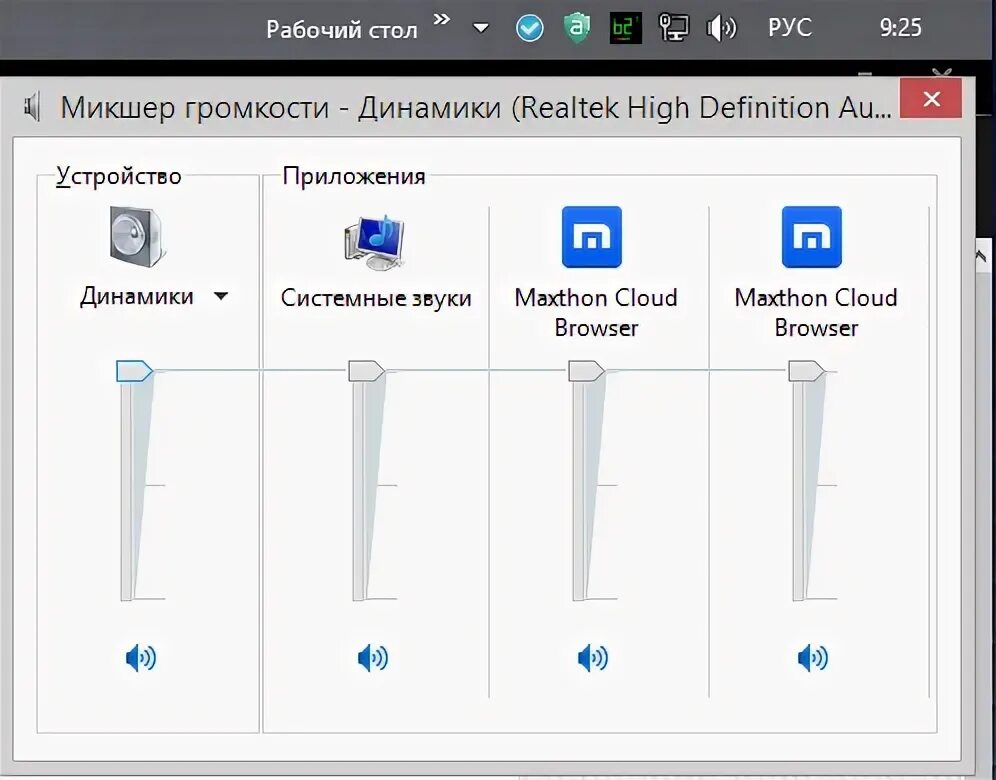Click the network icon in system tray
The height and width of the screenshot is (780, 996).
pyautogui.click(x=673, y=28)
